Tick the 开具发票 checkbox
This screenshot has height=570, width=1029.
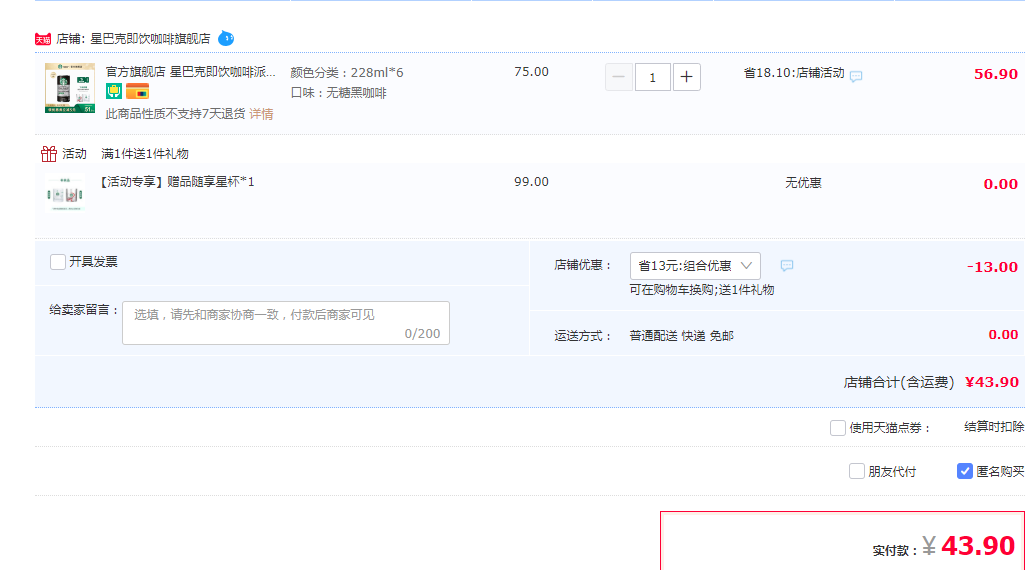coord(58,262)
